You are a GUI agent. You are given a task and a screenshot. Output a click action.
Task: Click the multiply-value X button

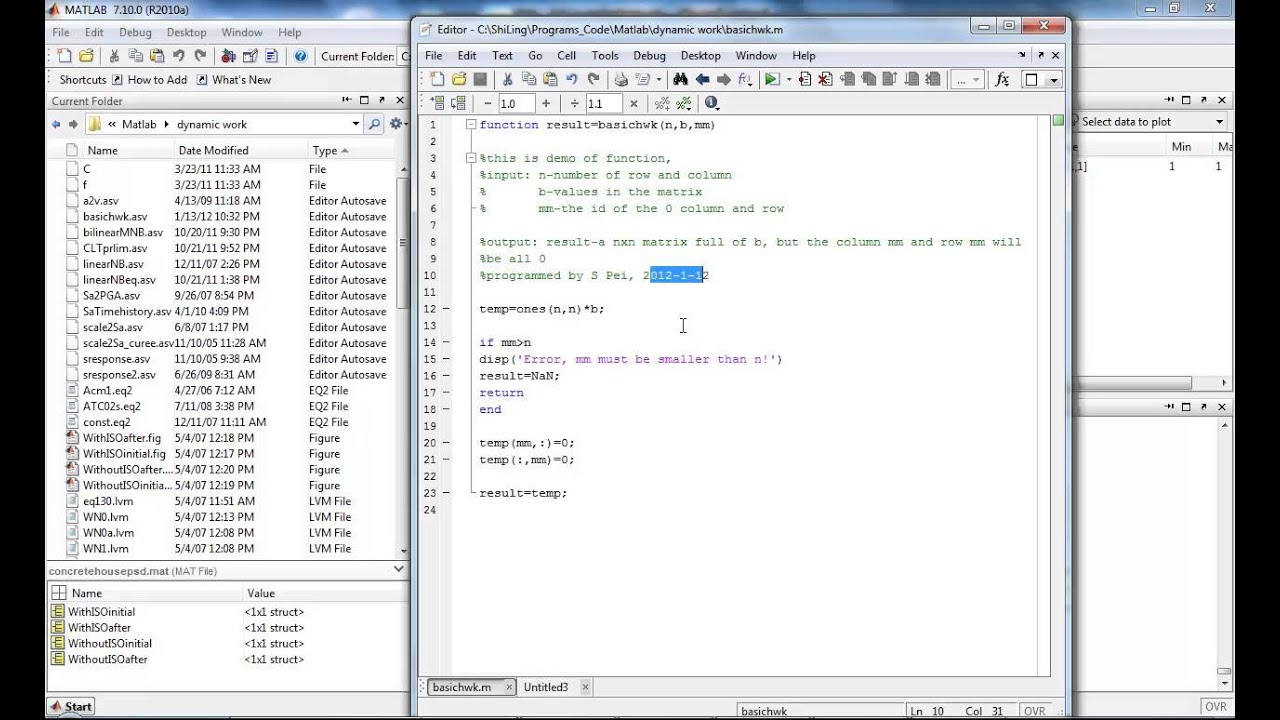[x=634, y=103]
